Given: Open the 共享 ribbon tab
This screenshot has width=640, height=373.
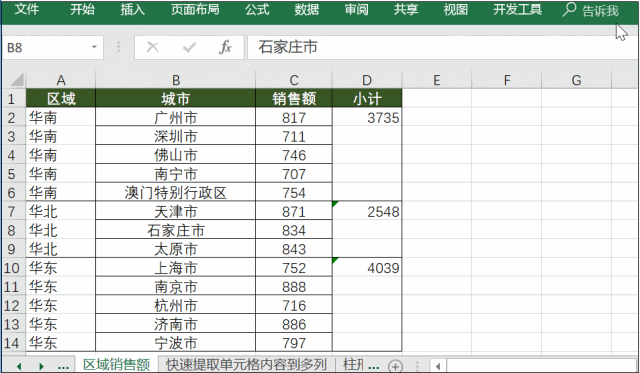Looking at the screenshot, I should [406, 9].
